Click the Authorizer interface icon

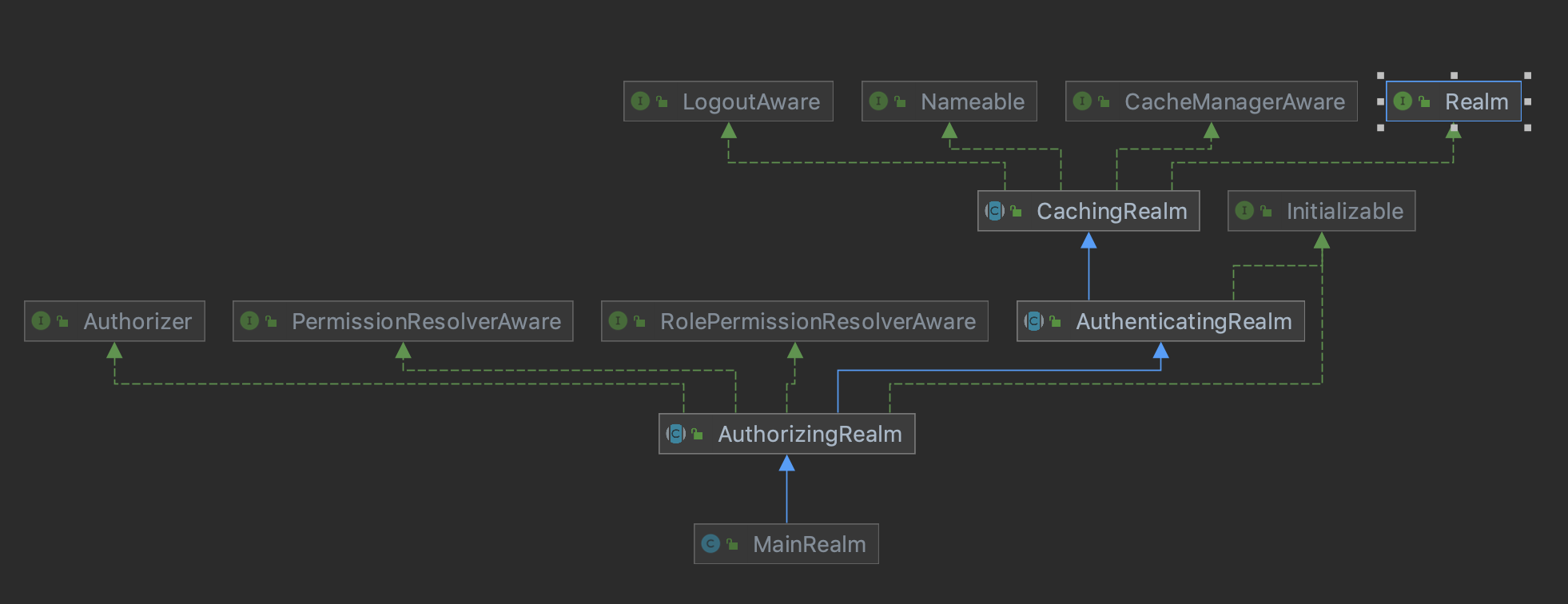coord(41,321)
